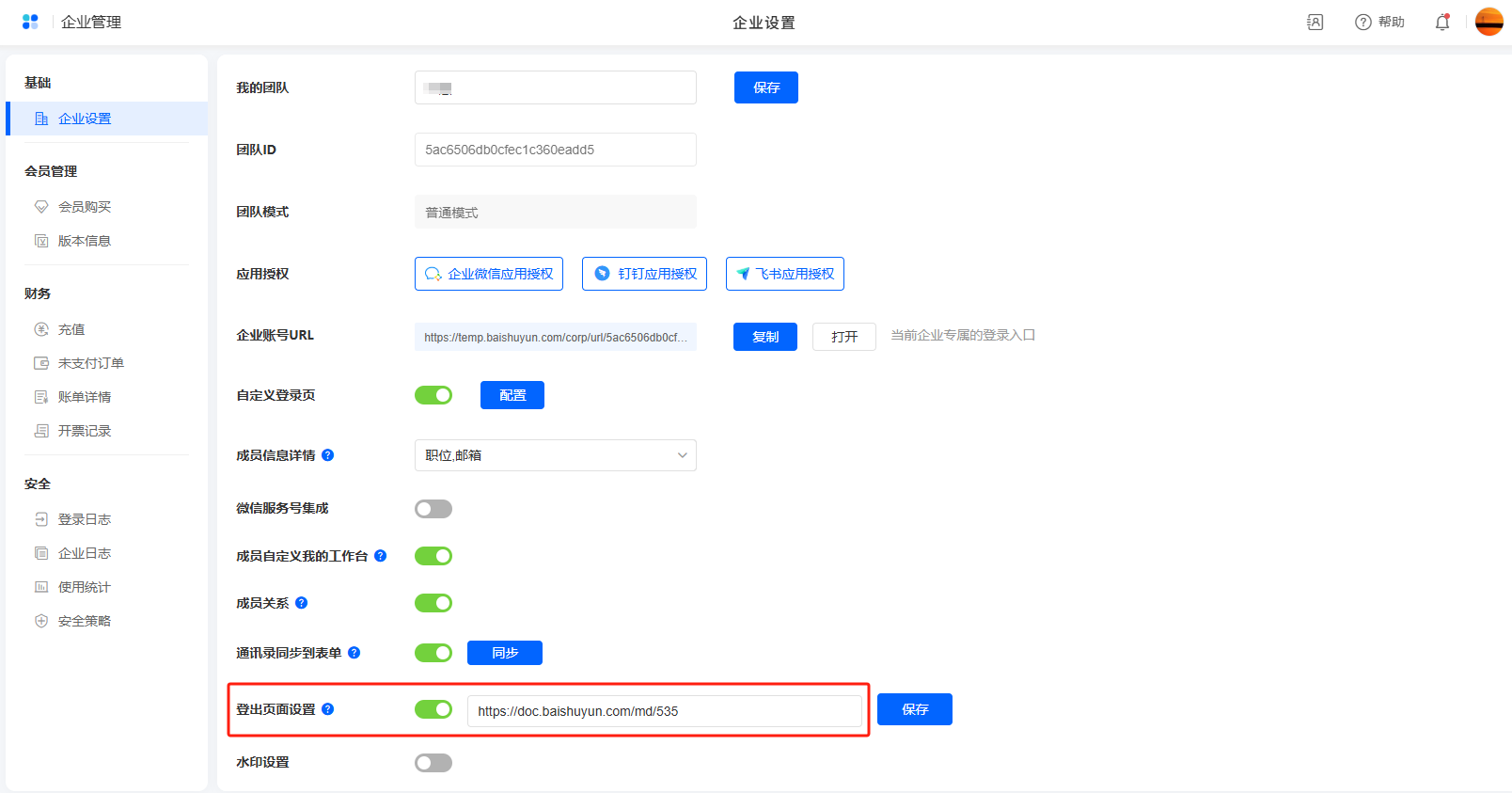Toggle off 成员自定义我的工作台 switch
1512x793 pixels.
point(433,556)
